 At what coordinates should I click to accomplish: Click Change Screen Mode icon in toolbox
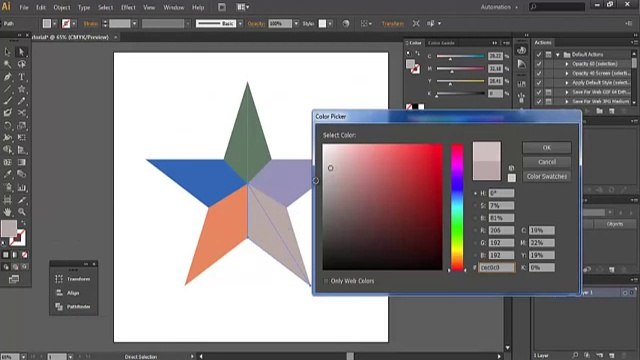(x=14, y=280)
